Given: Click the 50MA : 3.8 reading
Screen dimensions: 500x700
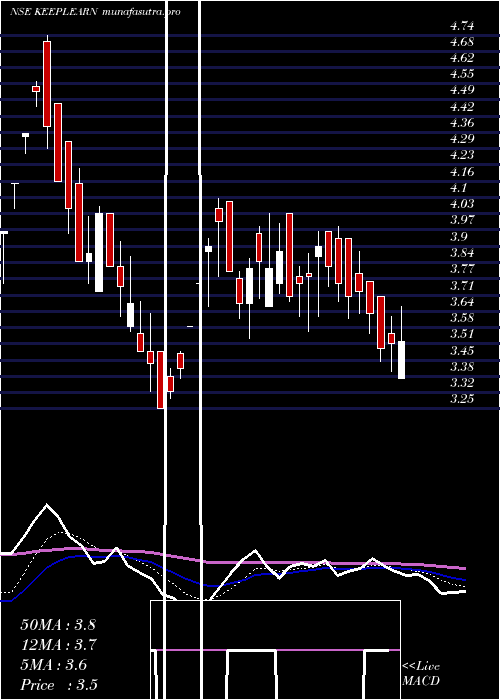Looking at the screenshot, I should tap(58, 625).
